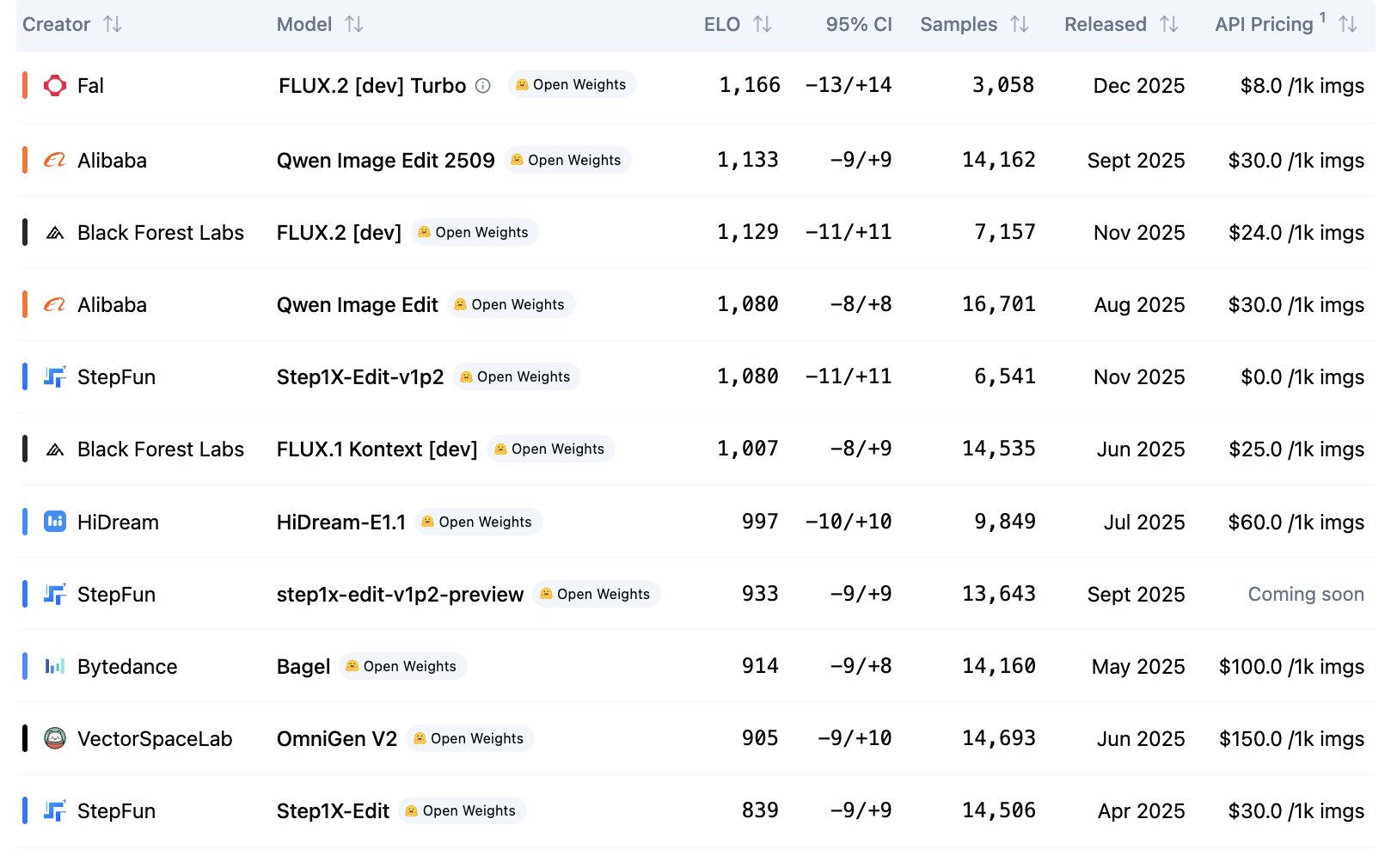Click the VectorSpaceLab avatar icon

(55, 738)
